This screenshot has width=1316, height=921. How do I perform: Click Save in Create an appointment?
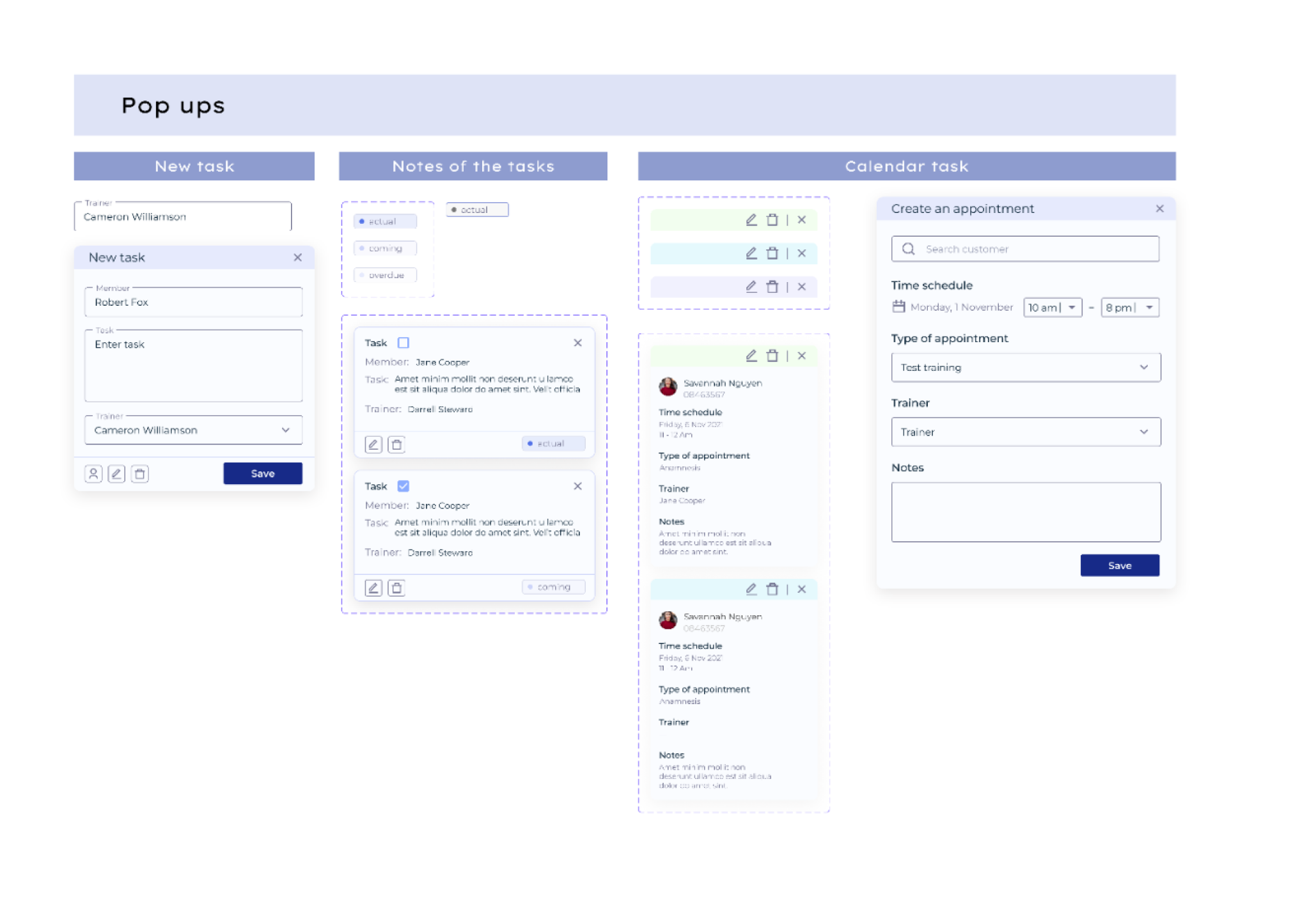[1120, 566]
